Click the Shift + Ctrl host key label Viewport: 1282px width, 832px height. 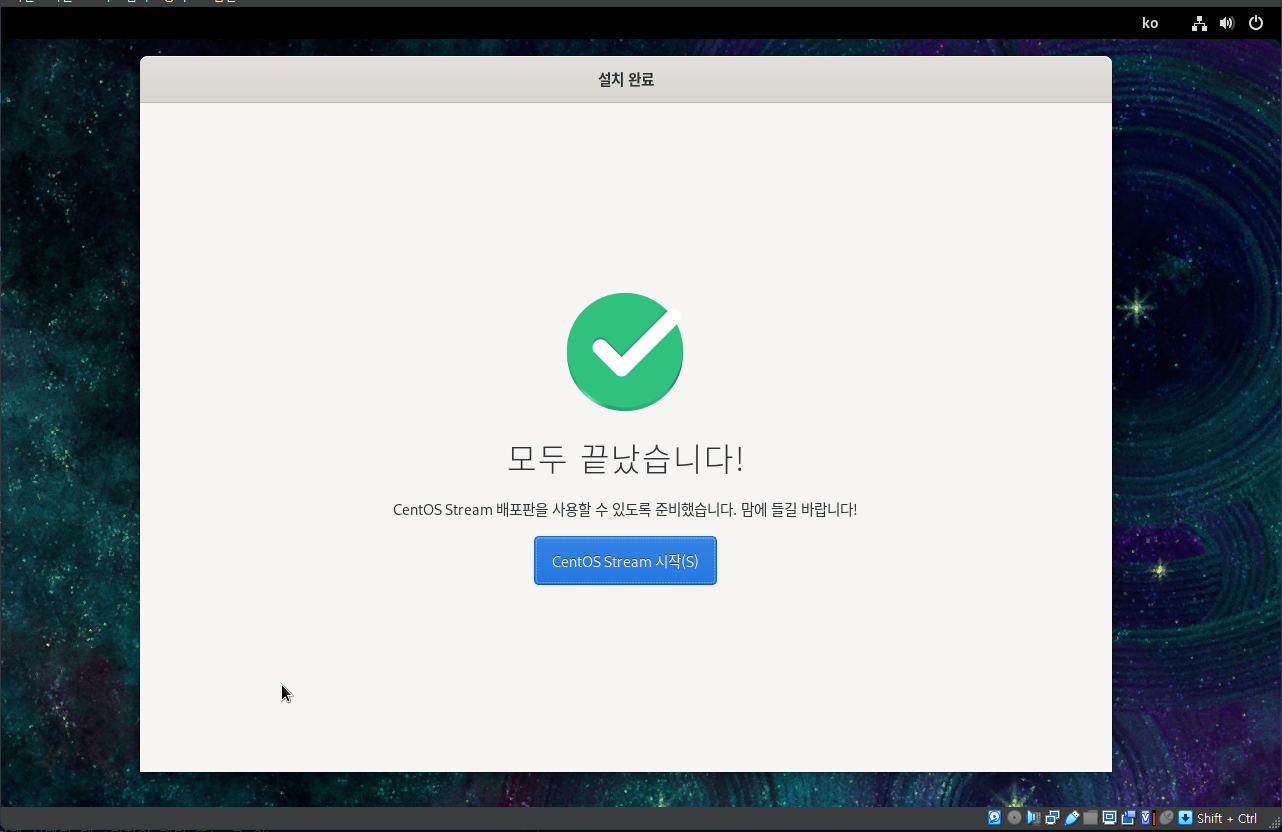coord(1227,818)
